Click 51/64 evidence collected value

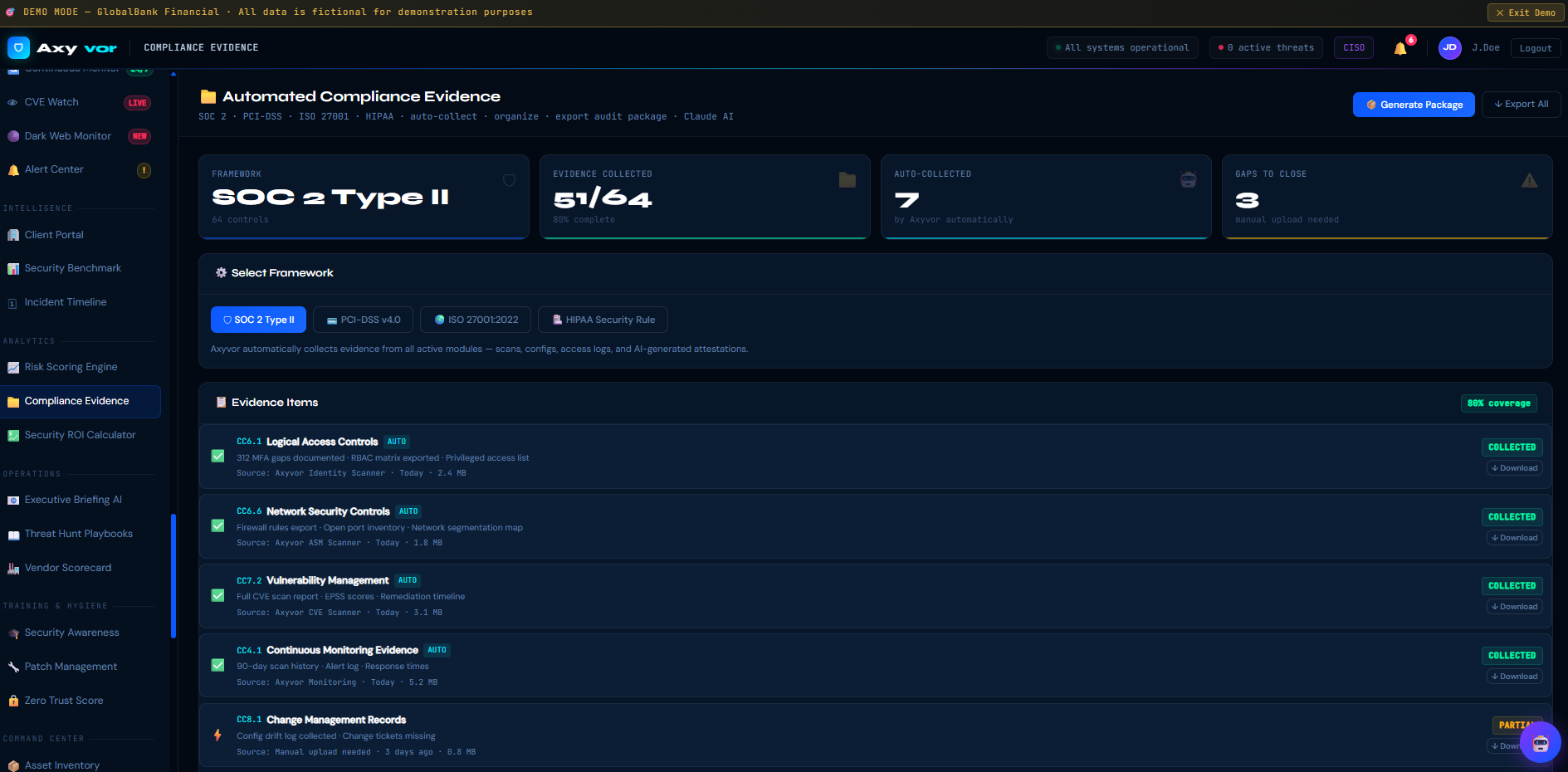tap(603, 198)
